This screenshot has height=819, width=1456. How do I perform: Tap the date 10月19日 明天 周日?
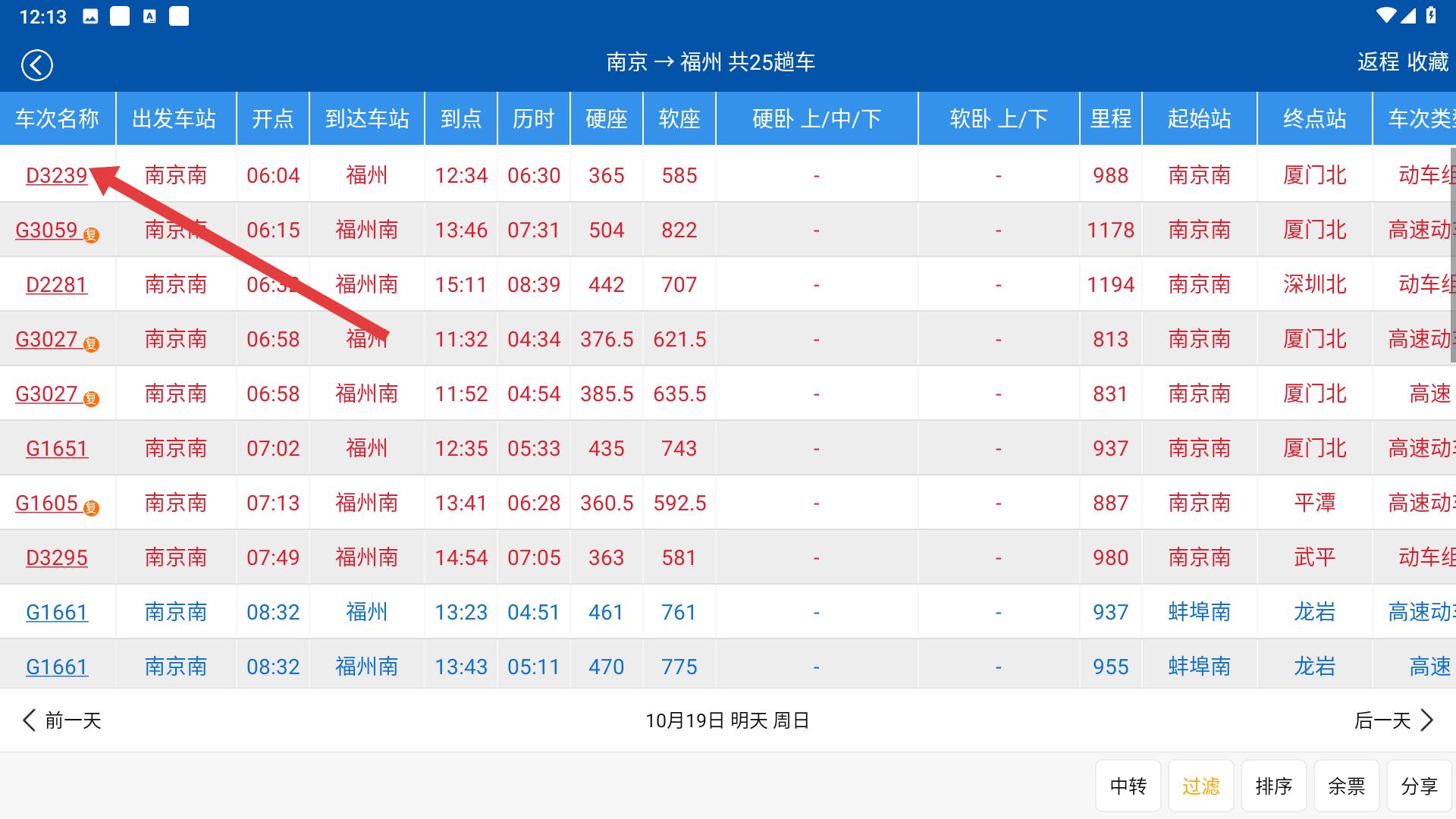[727, 720]
